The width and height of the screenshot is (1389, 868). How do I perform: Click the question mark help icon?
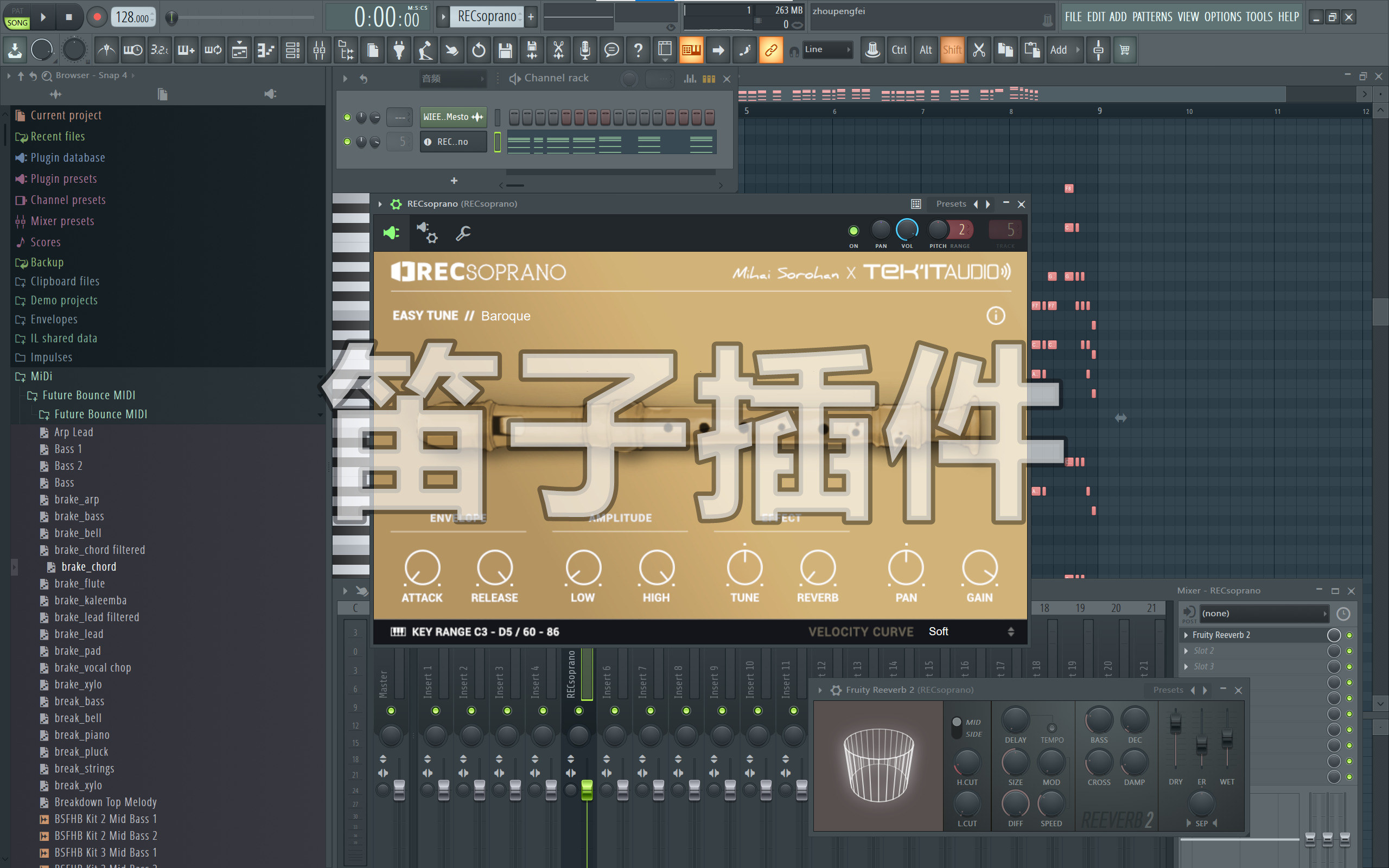coord(638,50)
